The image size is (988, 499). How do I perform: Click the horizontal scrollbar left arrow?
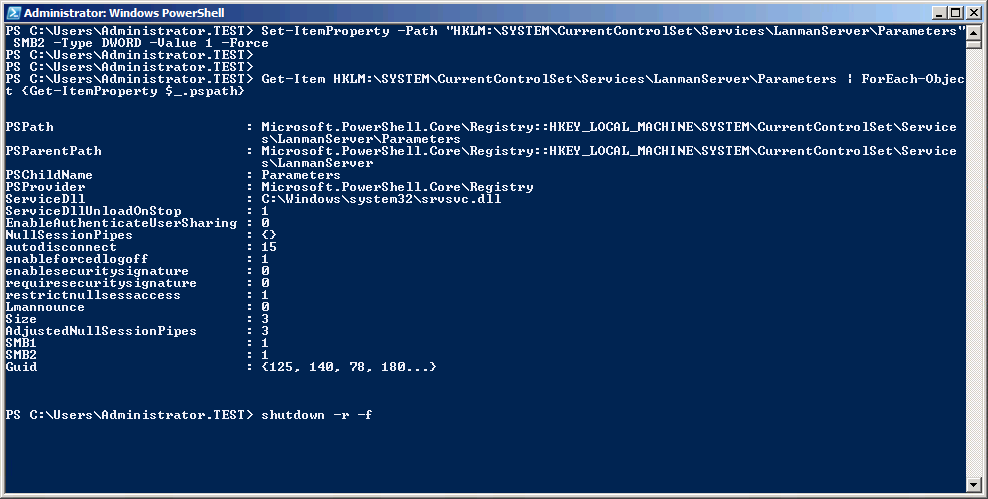click(11, 485)
